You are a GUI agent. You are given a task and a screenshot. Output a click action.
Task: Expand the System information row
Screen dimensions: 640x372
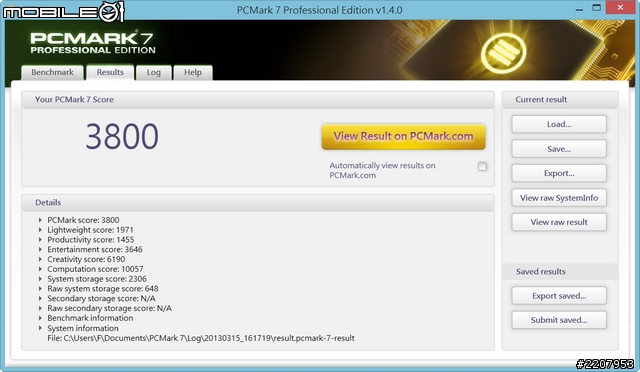click(x=40, y=328)
